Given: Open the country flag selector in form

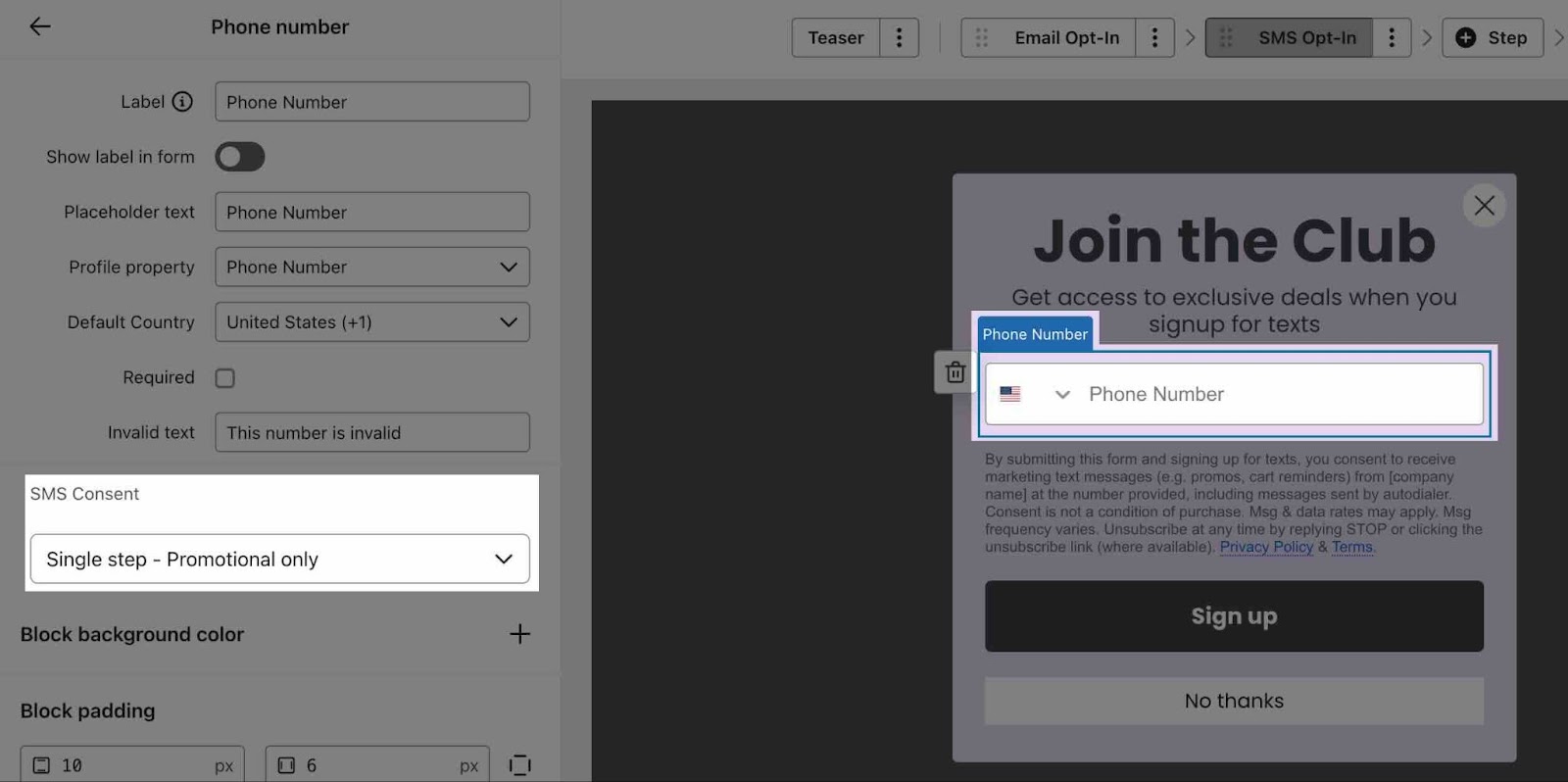Looking at the screenshot, I should click(x=1034, y=395).
